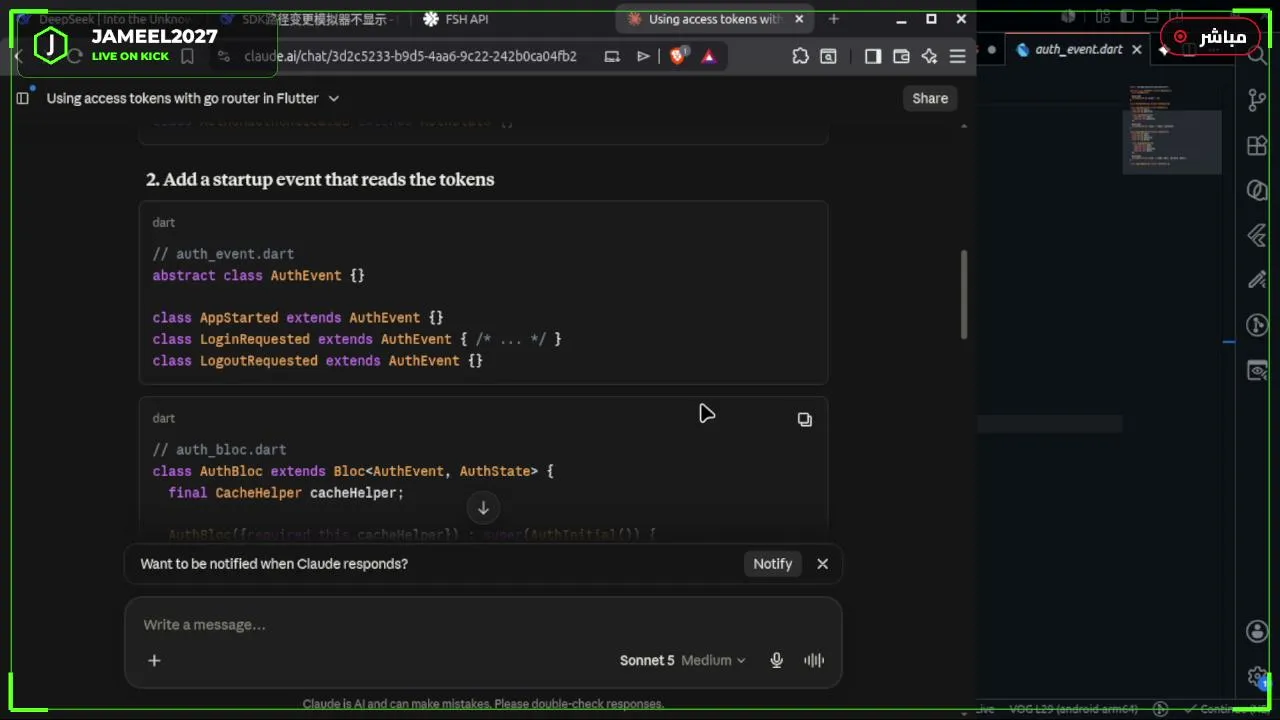Click the search tabs icon in toolbar

(x=828, y=57)
